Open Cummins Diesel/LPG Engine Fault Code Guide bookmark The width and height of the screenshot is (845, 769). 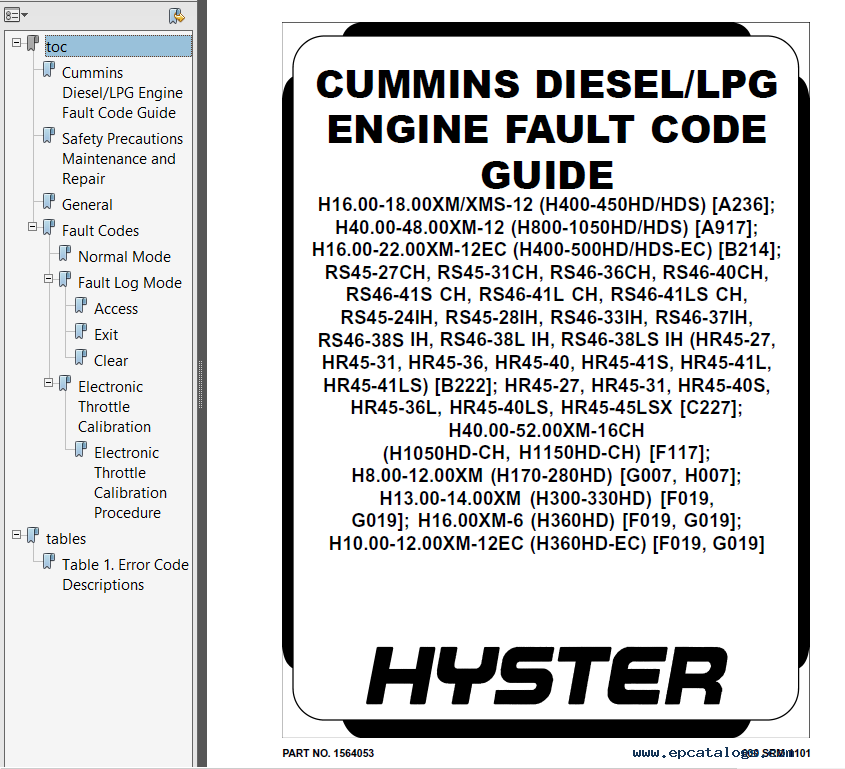(122, 93)
